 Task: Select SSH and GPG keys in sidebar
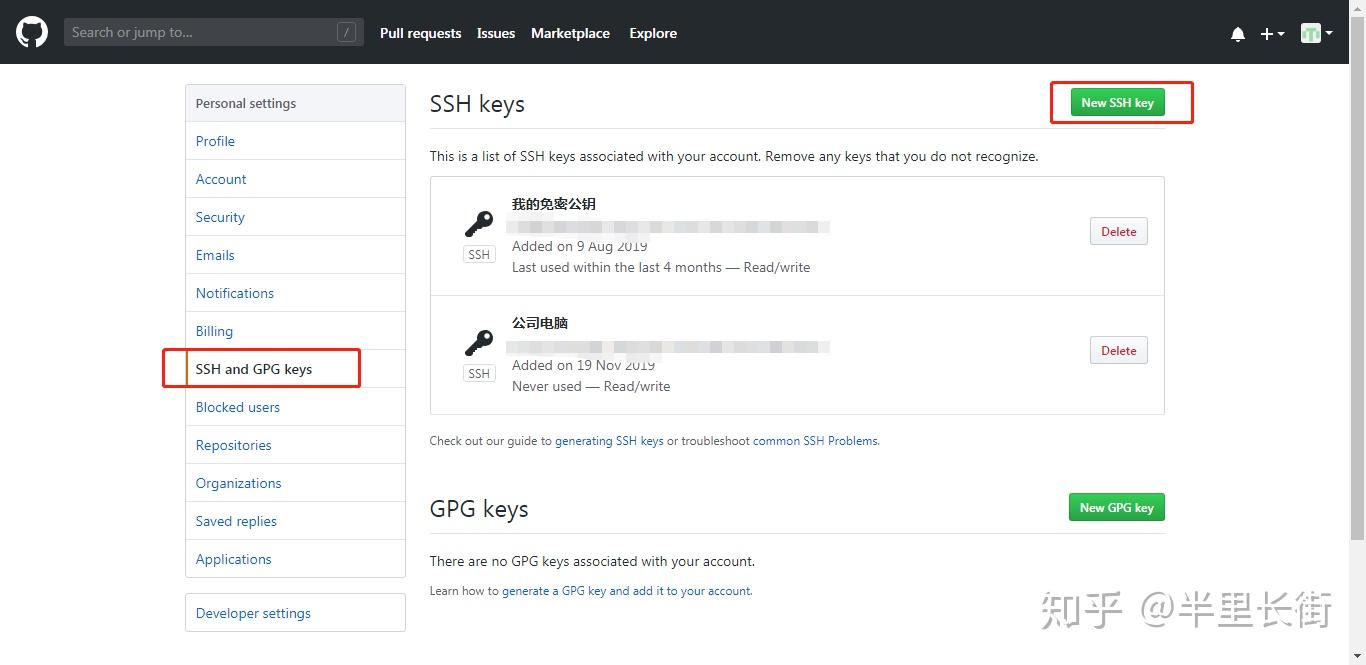[253, 368]
